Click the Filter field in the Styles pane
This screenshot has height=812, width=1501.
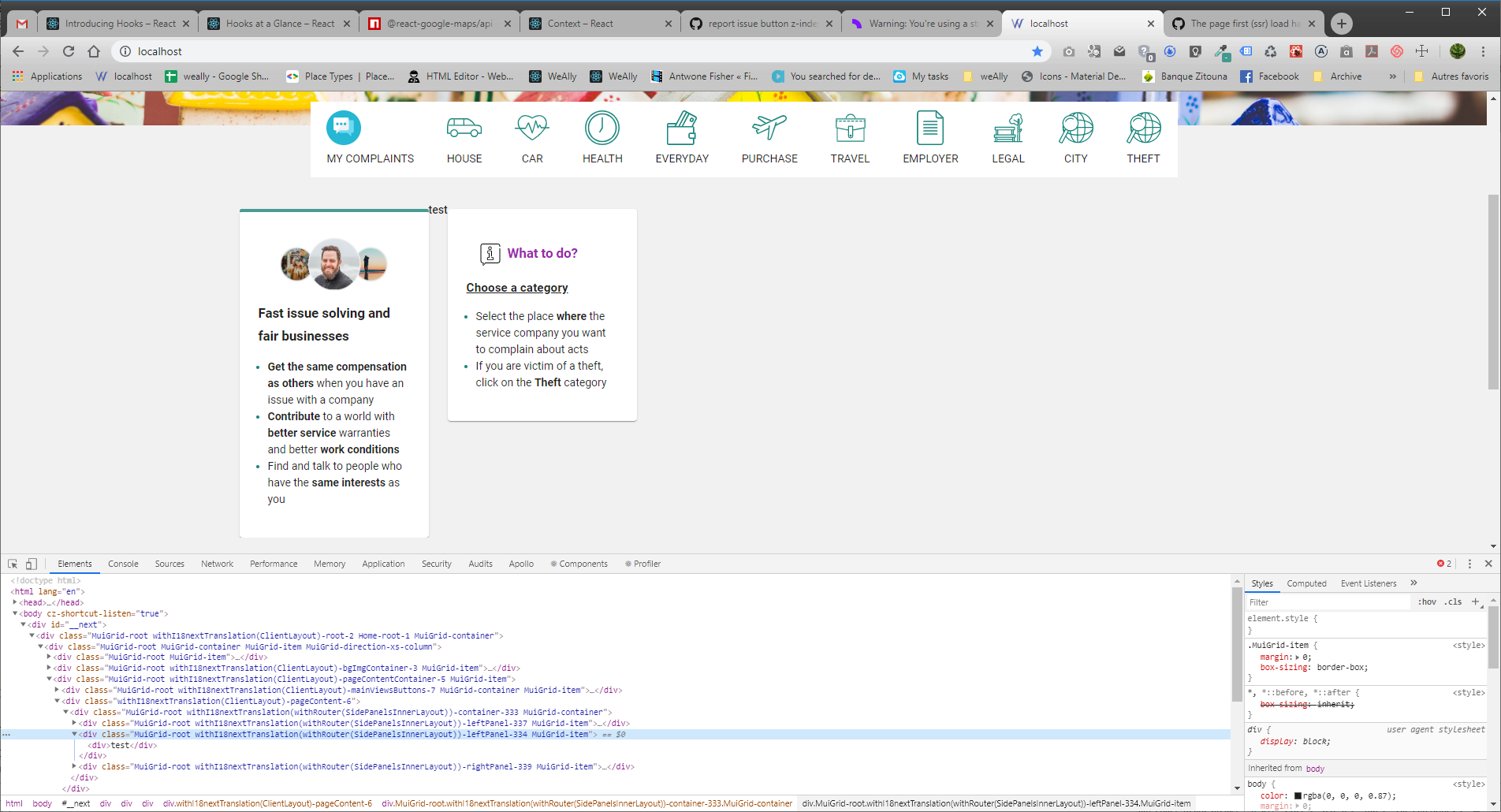pyautogui.click(x=1324, y=602)
